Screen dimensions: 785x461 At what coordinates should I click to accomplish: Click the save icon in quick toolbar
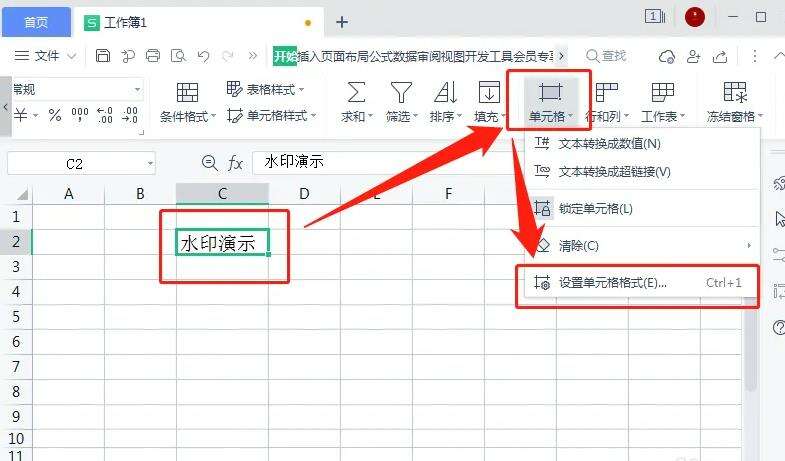pyautogui.click(x=103, y=56)
